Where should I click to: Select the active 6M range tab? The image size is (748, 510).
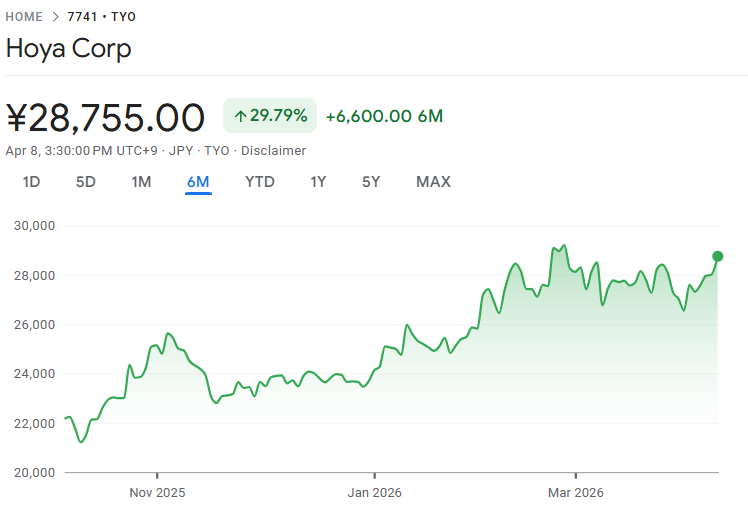tap(198, 182)
